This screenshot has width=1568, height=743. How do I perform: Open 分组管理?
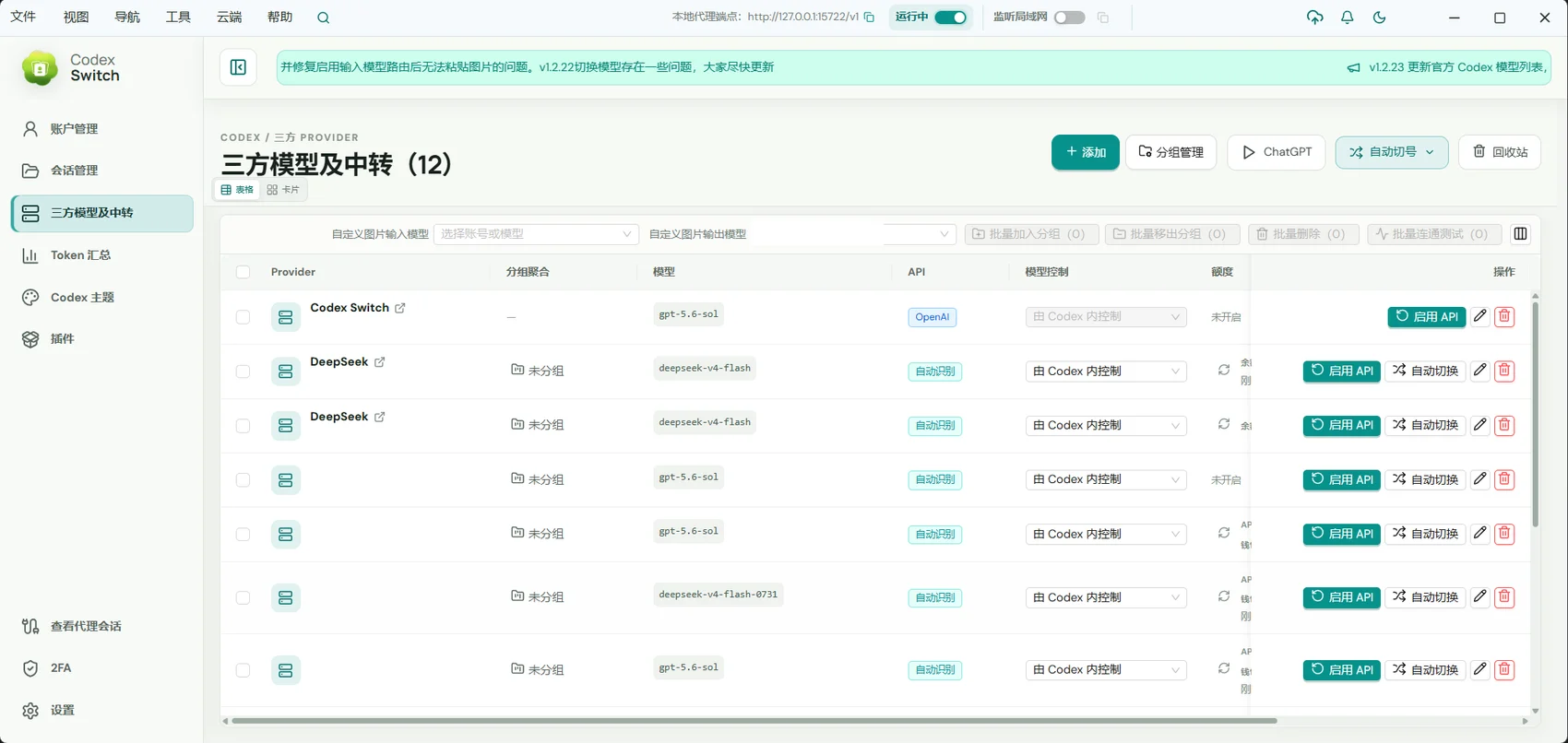1171,152
